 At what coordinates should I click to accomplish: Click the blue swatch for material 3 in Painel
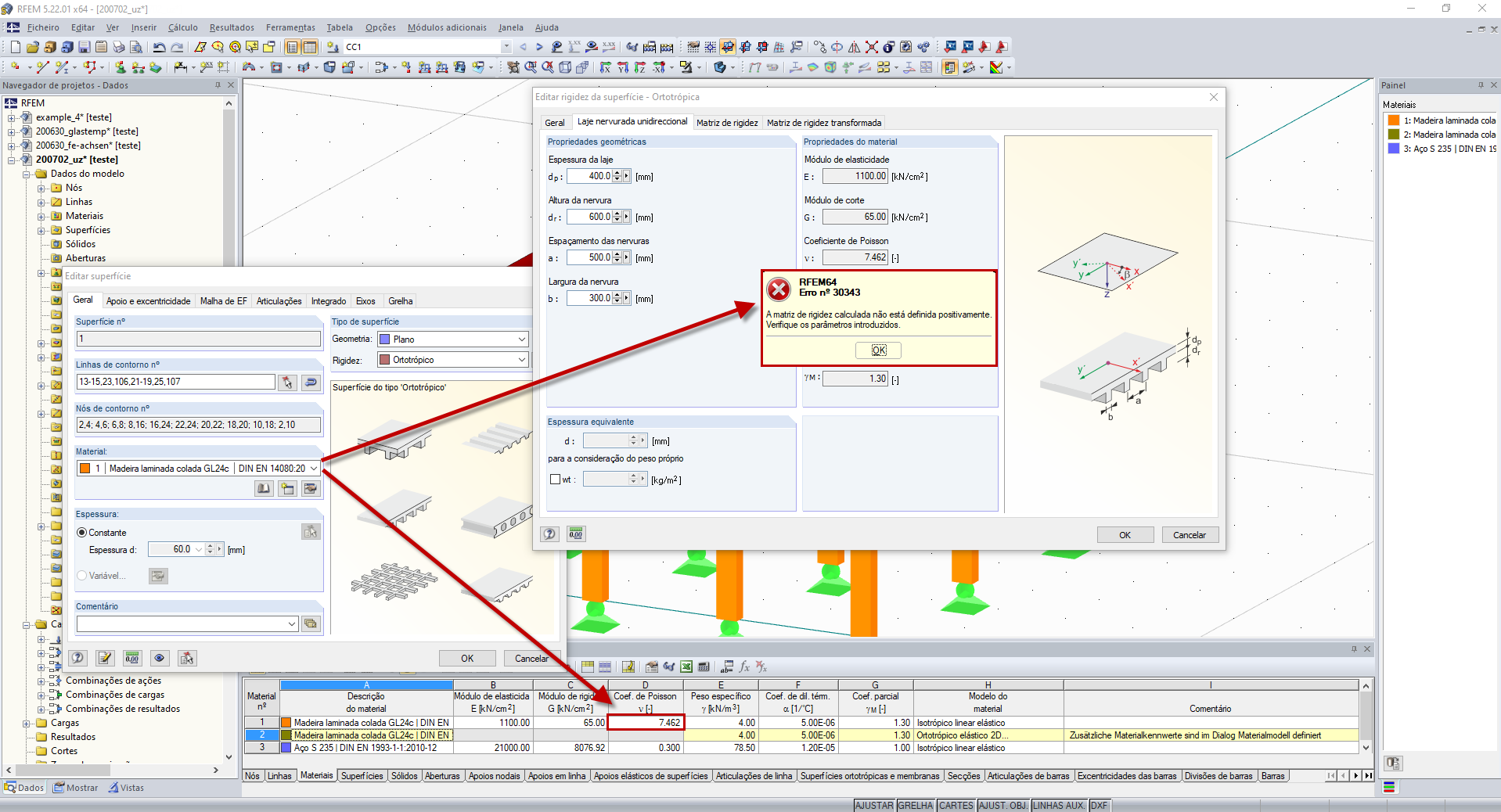click(1394, 149)
